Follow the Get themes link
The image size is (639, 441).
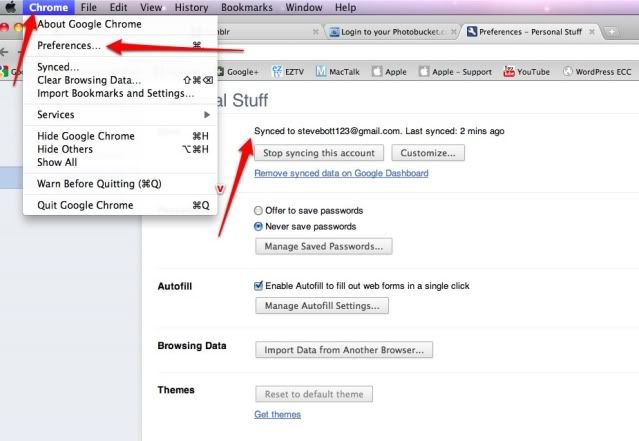coord(278,415)
